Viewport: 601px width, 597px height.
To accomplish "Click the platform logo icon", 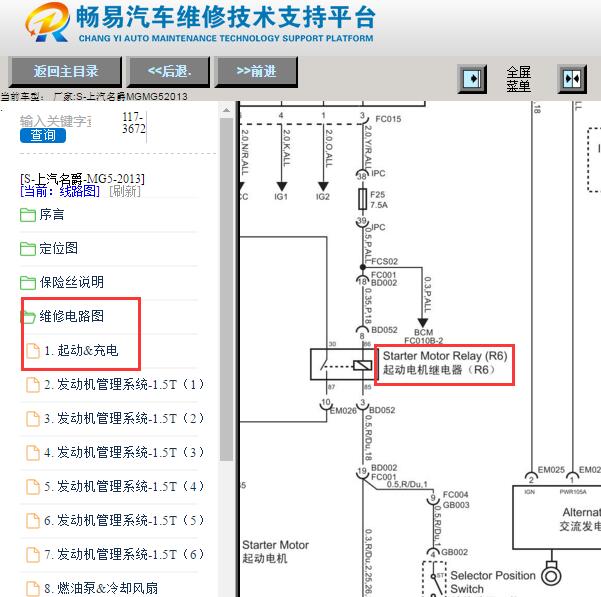I will click(48, 22).
